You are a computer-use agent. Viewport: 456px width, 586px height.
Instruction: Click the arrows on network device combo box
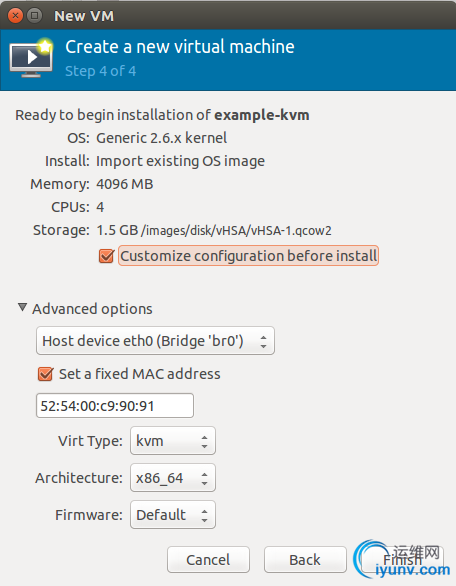[264, 342]
